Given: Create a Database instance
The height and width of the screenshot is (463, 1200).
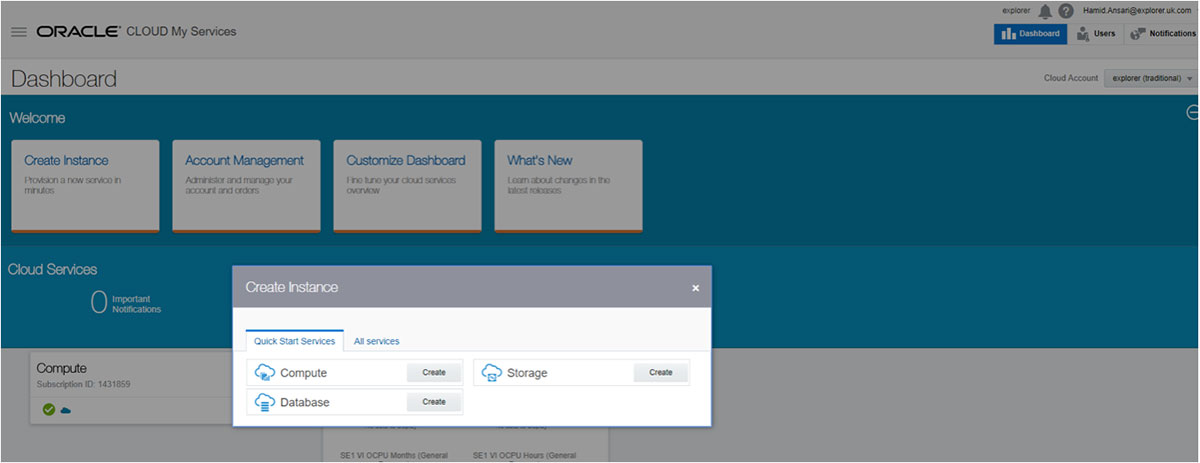Looking at the screenshot, I should click(x=433, y=401).
